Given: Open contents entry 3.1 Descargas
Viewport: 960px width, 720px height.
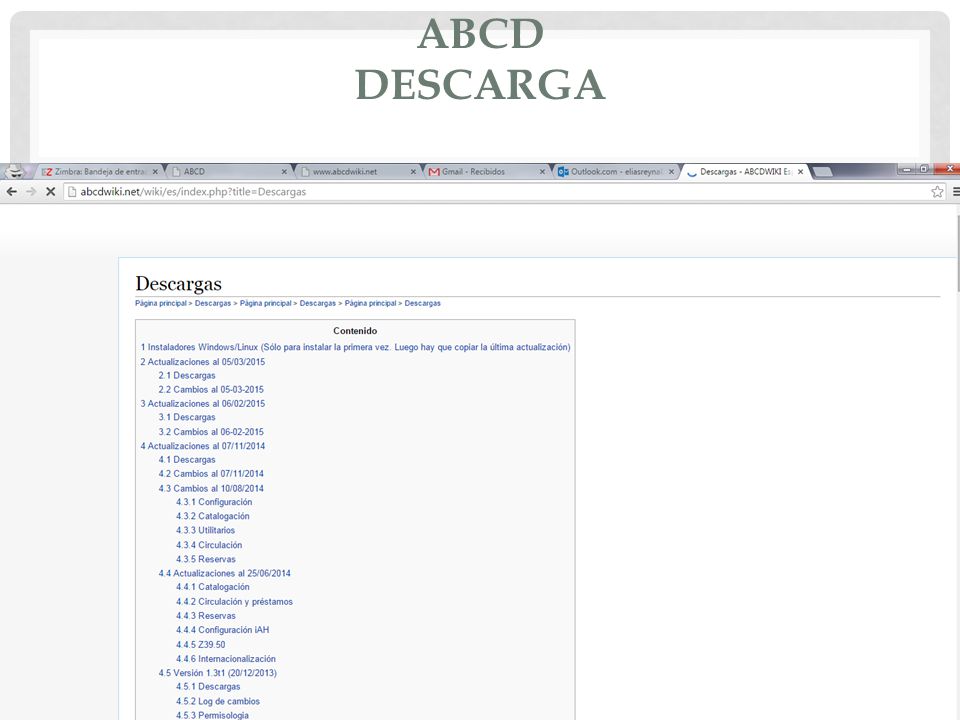Looking at the screenshot, I should [x=187, y=417].
